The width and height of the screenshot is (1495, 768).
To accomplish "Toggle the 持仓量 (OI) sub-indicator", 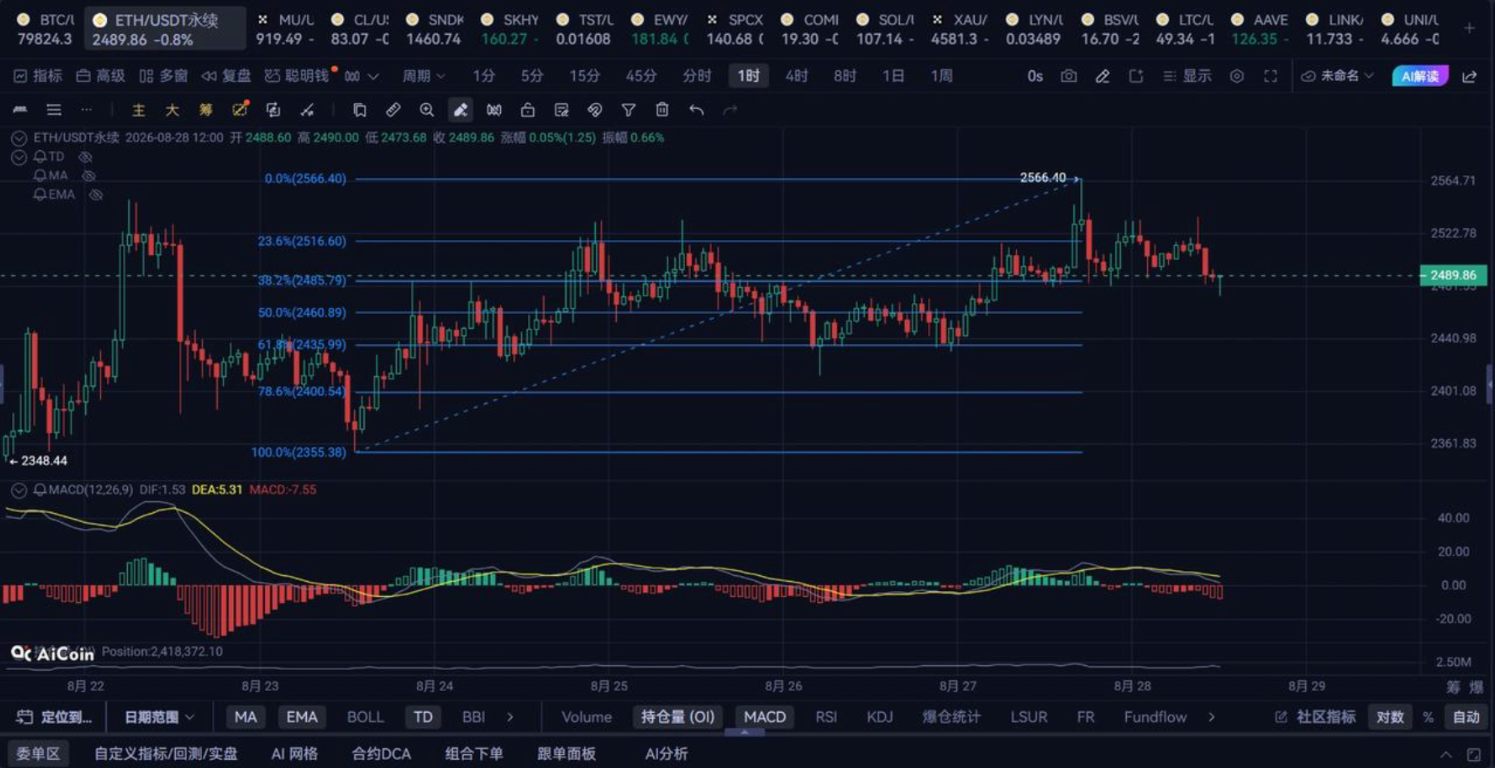I will [678, 717].
